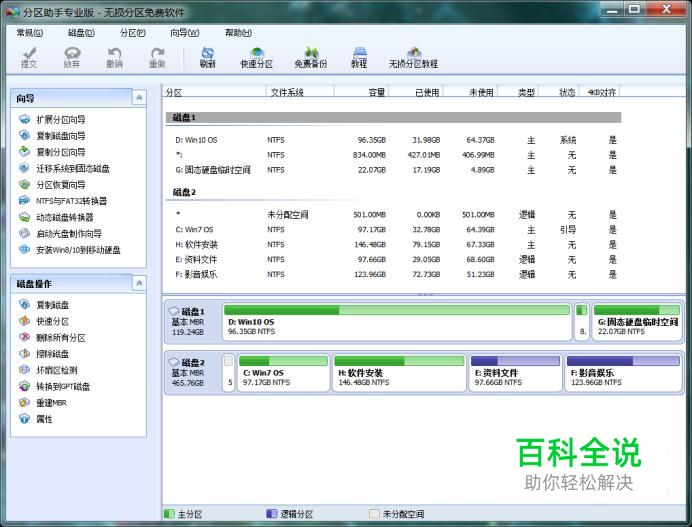
Task: Start 迁移系统到固态磁盘 wizard
Action: [72, 169]
